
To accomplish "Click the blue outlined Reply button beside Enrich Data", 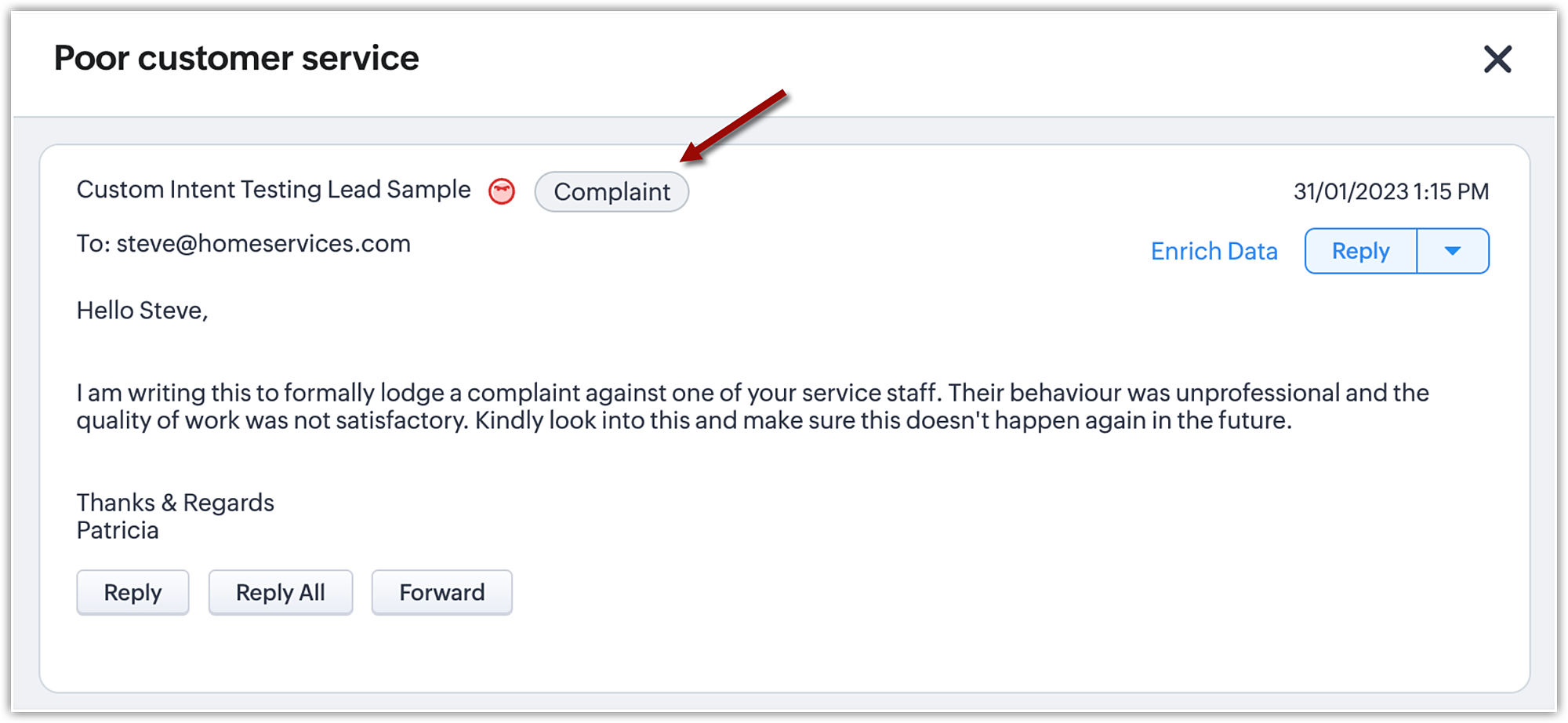I will [1361, 251].
